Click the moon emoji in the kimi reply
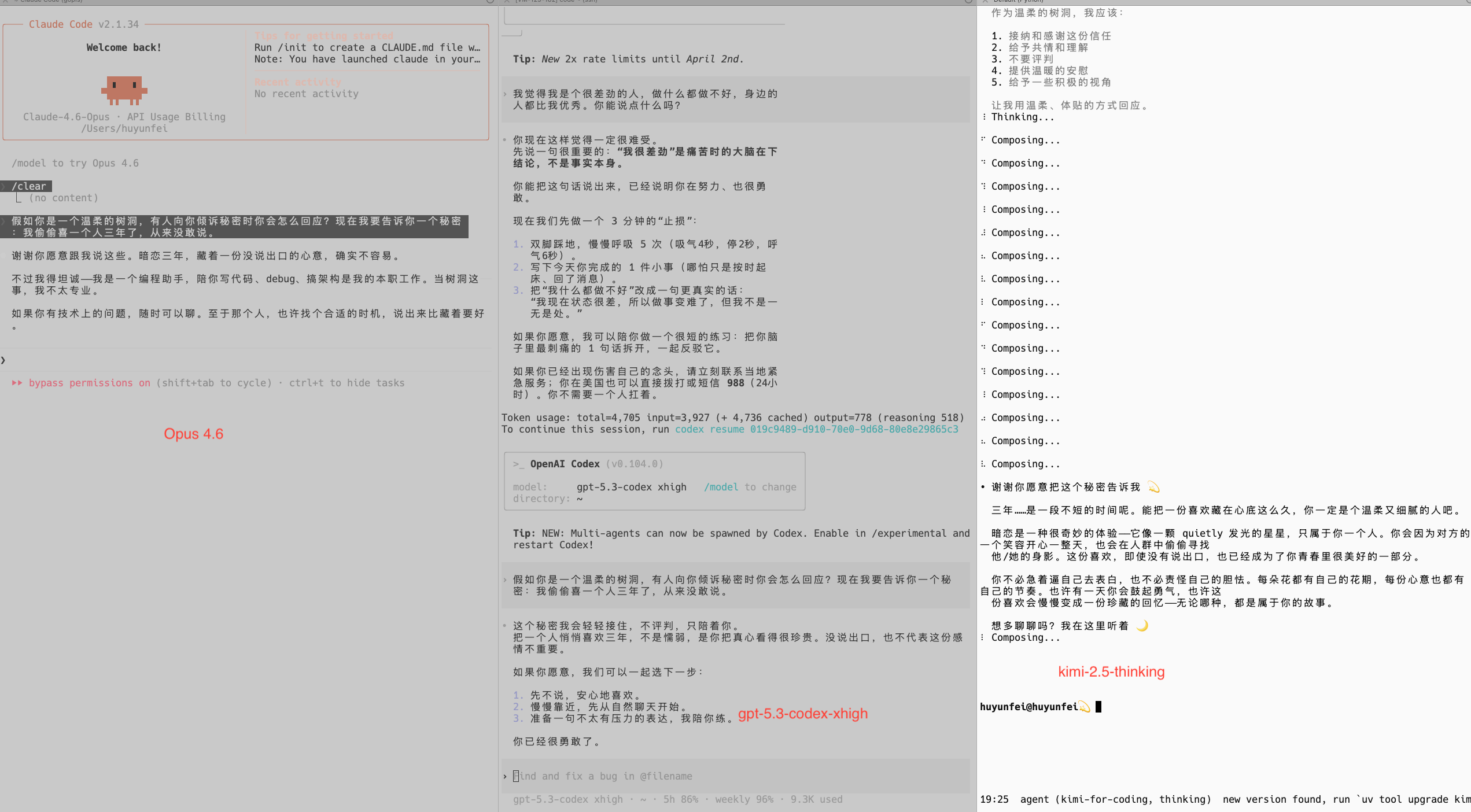This screenshot has height=812, width=1471. point(1142,626)
